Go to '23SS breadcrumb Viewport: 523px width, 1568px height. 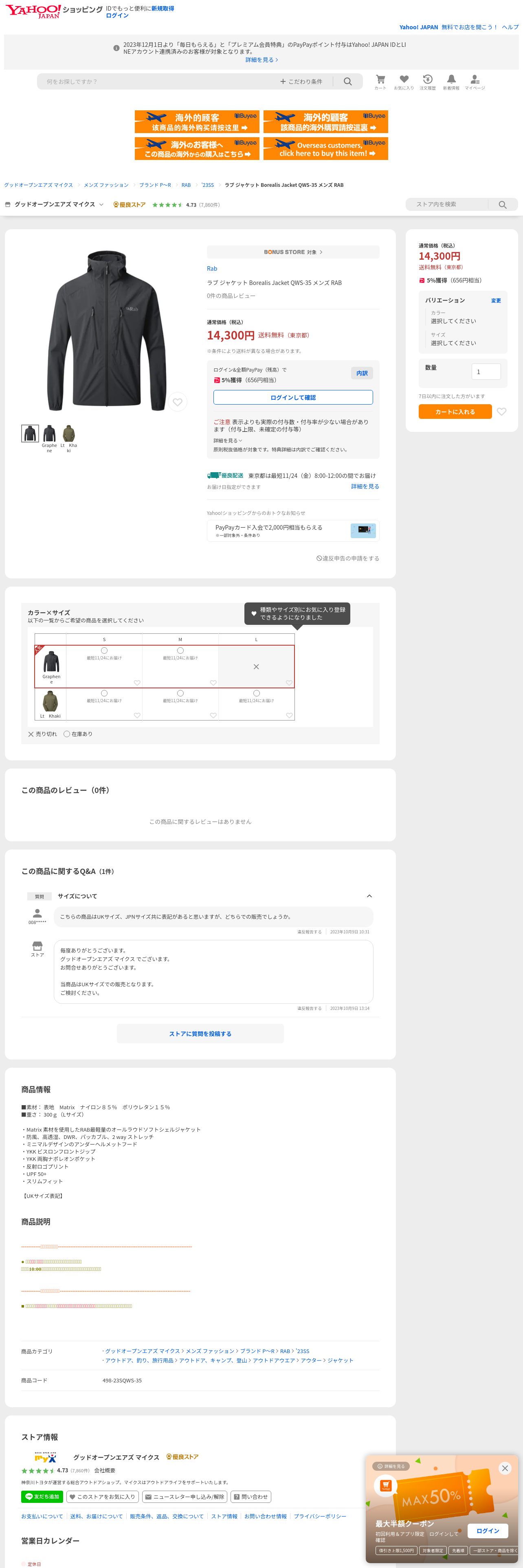(x=208, y=185)
